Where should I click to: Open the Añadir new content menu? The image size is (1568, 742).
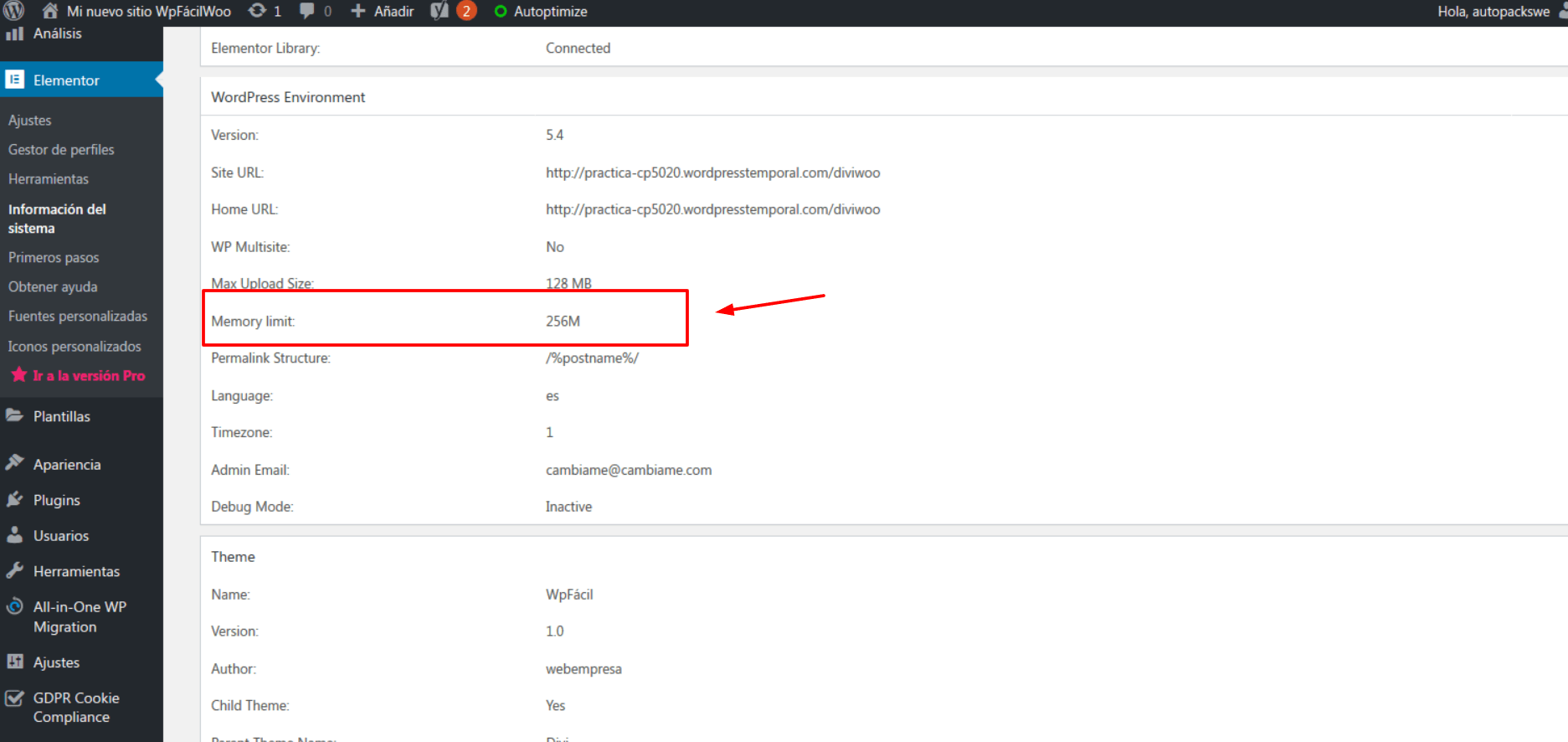point(393,12)
